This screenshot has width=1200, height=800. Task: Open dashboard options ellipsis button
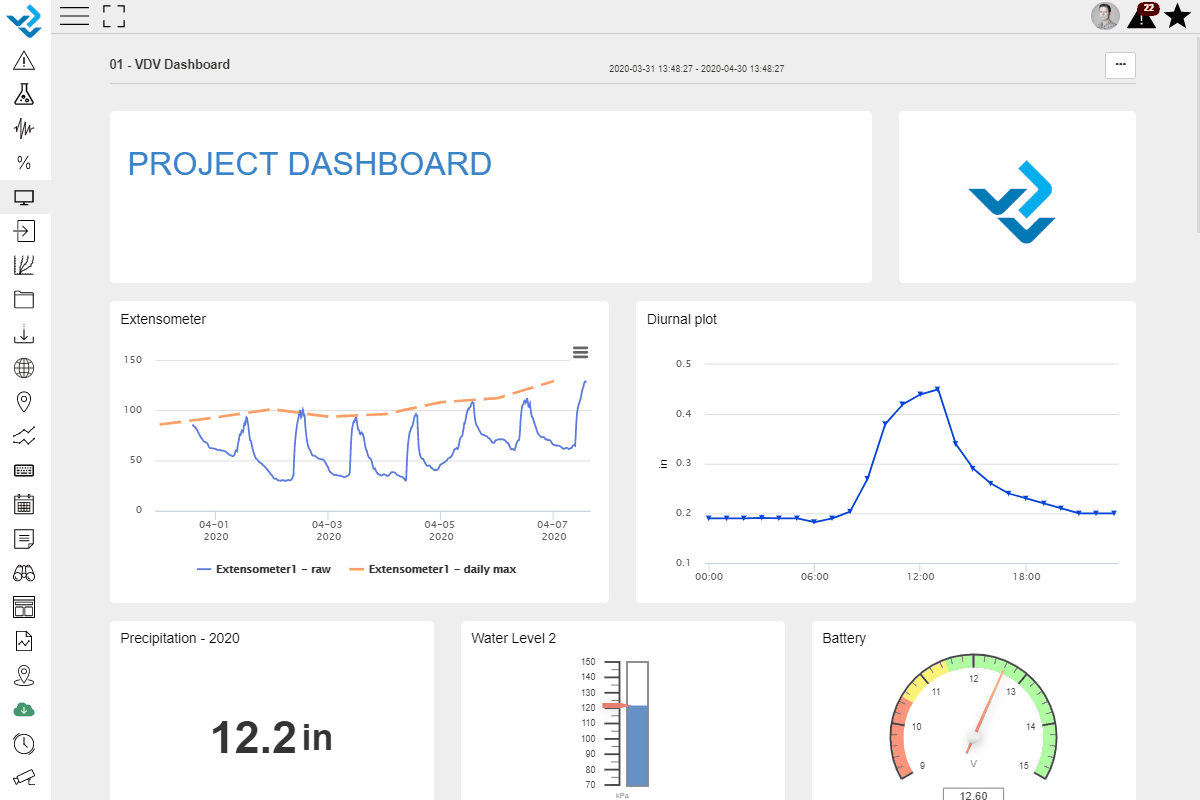click(x=1120, y=65)
